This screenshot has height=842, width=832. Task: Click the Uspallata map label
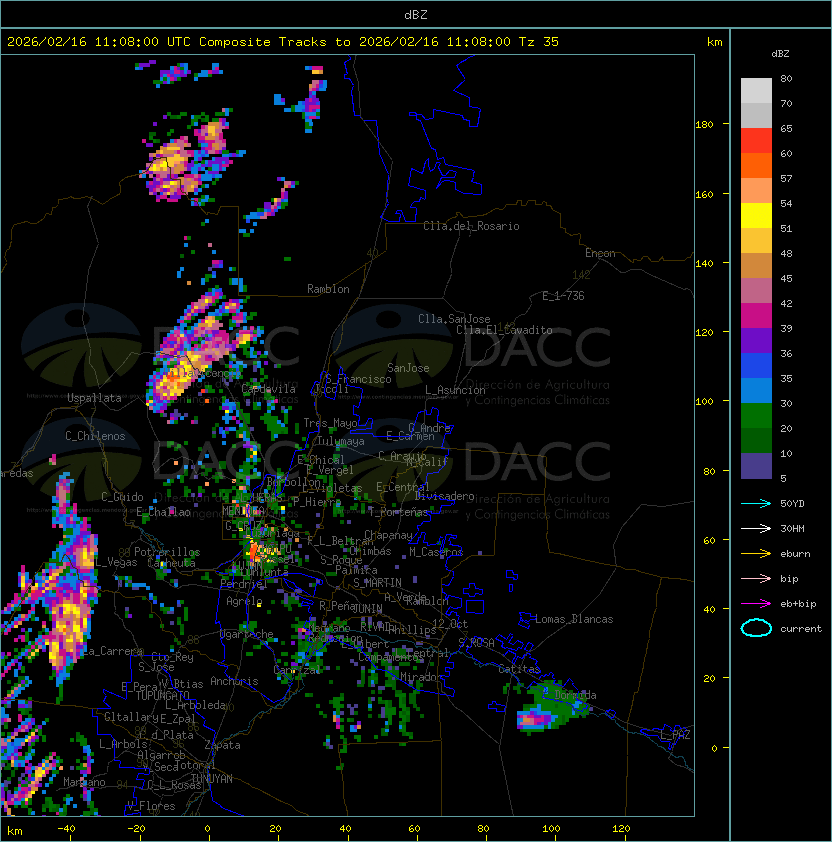click(x=94, y=398)
